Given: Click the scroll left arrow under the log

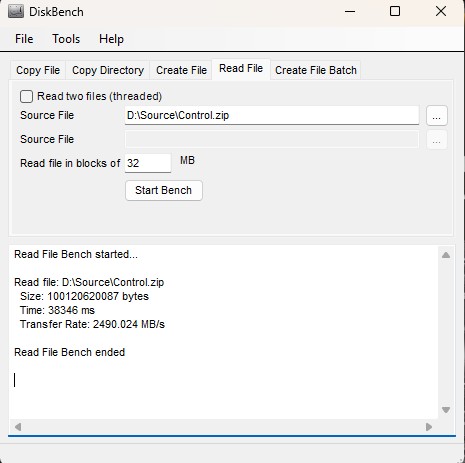Looking at the screenshot, I should tap(18, 427).
